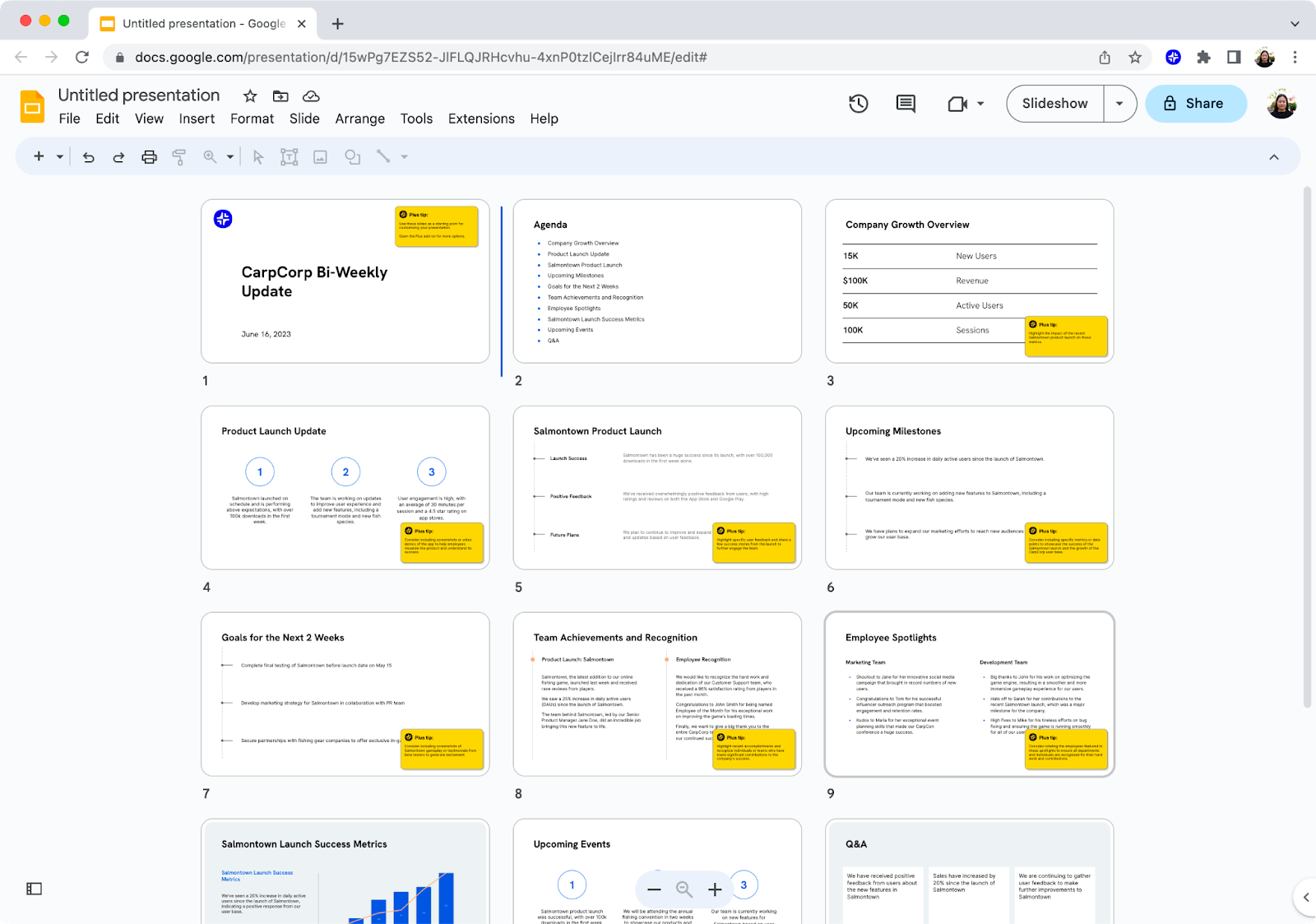Undo last action

pyautogui.click(x=89, y=157)
